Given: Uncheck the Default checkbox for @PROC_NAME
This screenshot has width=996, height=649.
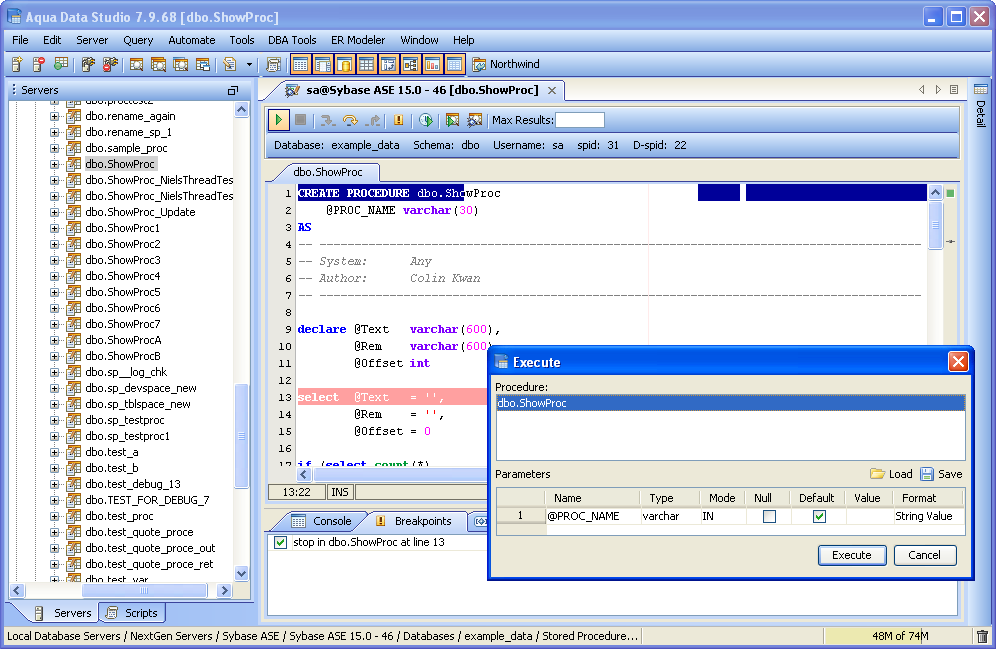Looking at the screenshot, I should tap(819, 517).
